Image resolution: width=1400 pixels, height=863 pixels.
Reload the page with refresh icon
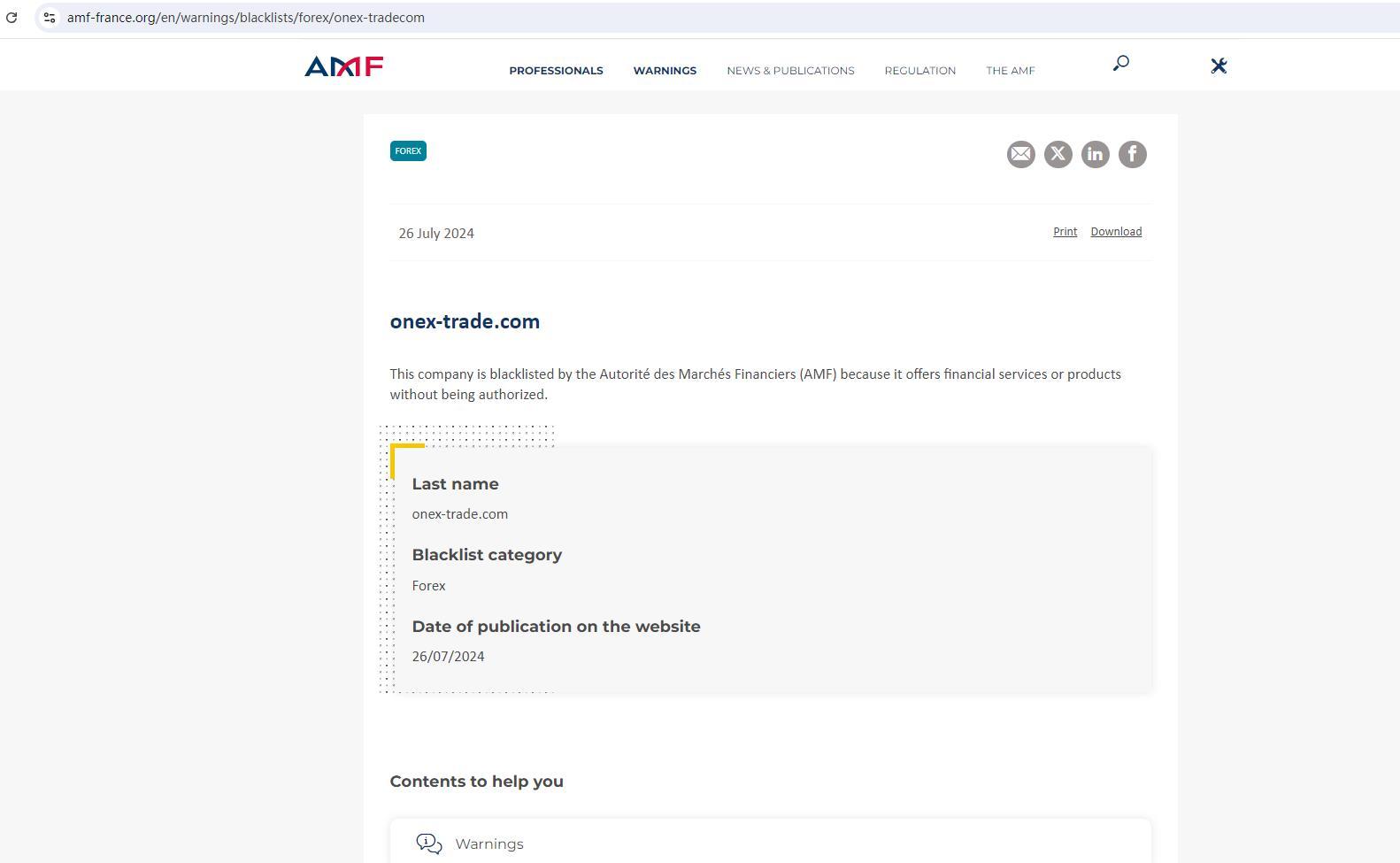click(12, 18)
